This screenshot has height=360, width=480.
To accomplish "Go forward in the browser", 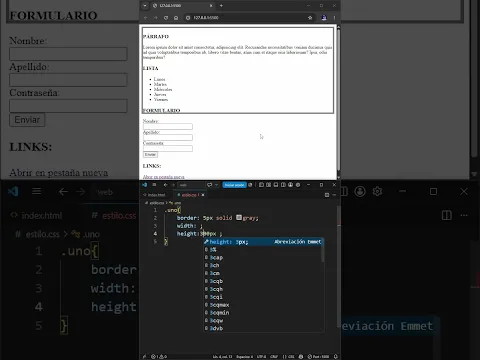I will pos(156,18).
